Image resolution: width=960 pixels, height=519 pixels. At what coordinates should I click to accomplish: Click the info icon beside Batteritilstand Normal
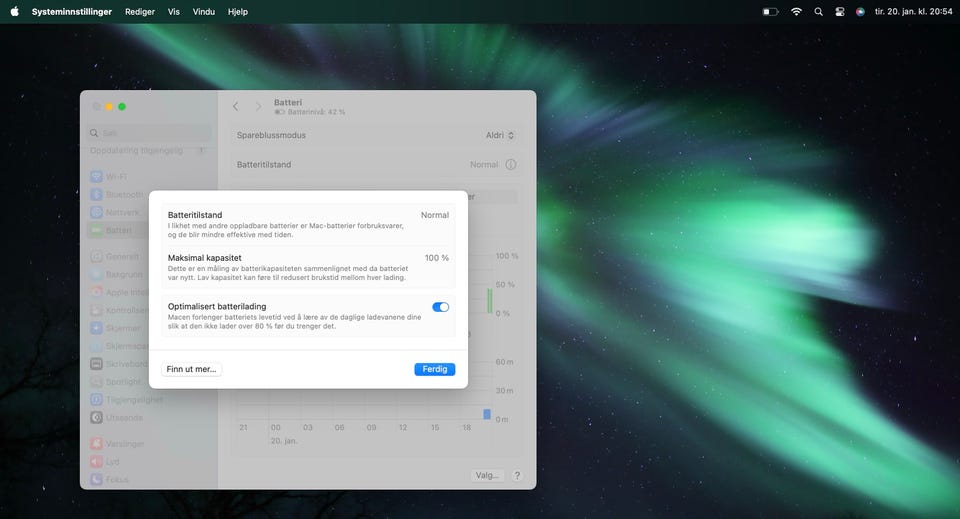coord(511,165)
